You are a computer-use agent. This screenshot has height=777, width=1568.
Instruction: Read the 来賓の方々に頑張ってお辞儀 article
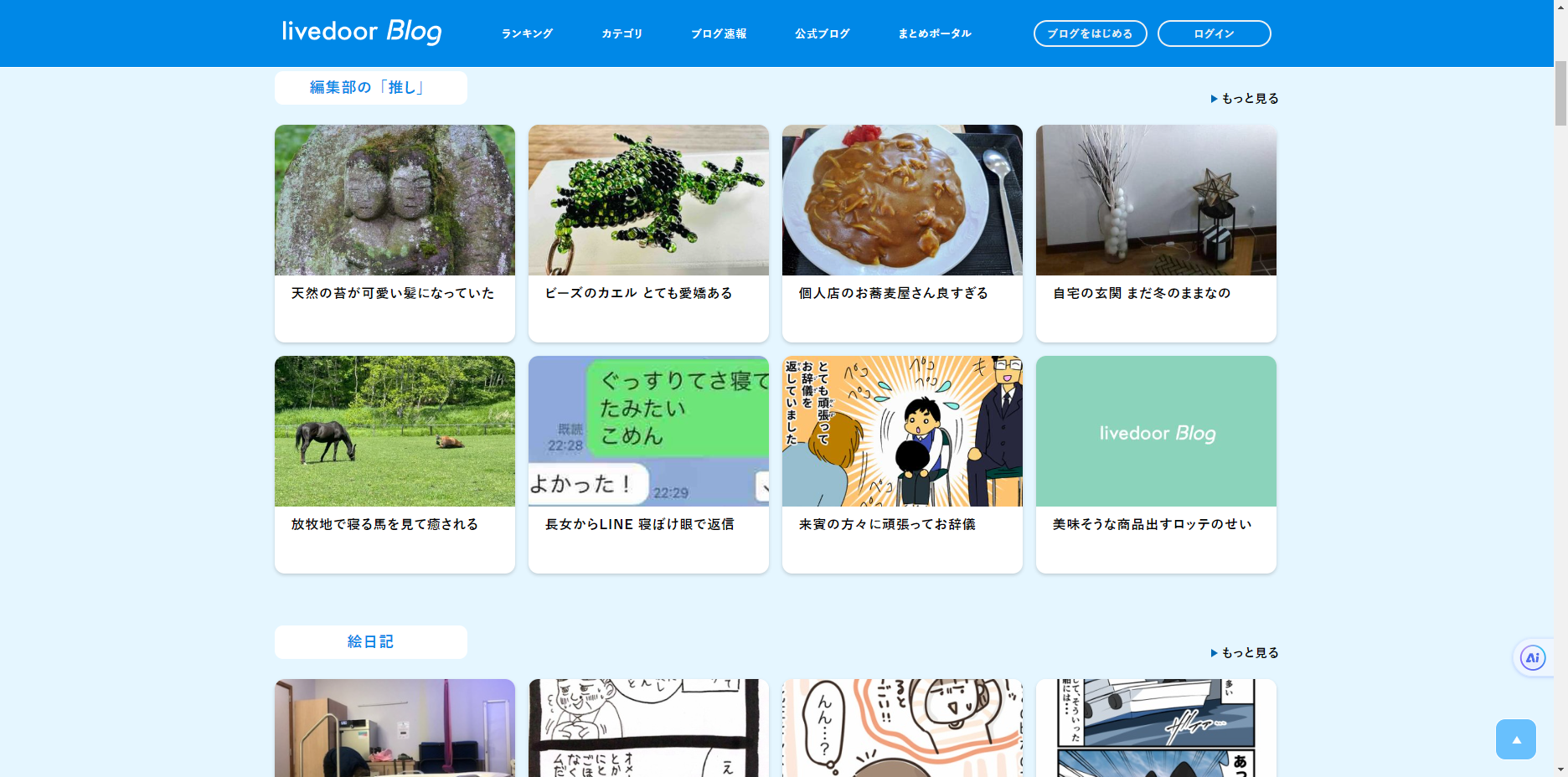click(887, 524)
